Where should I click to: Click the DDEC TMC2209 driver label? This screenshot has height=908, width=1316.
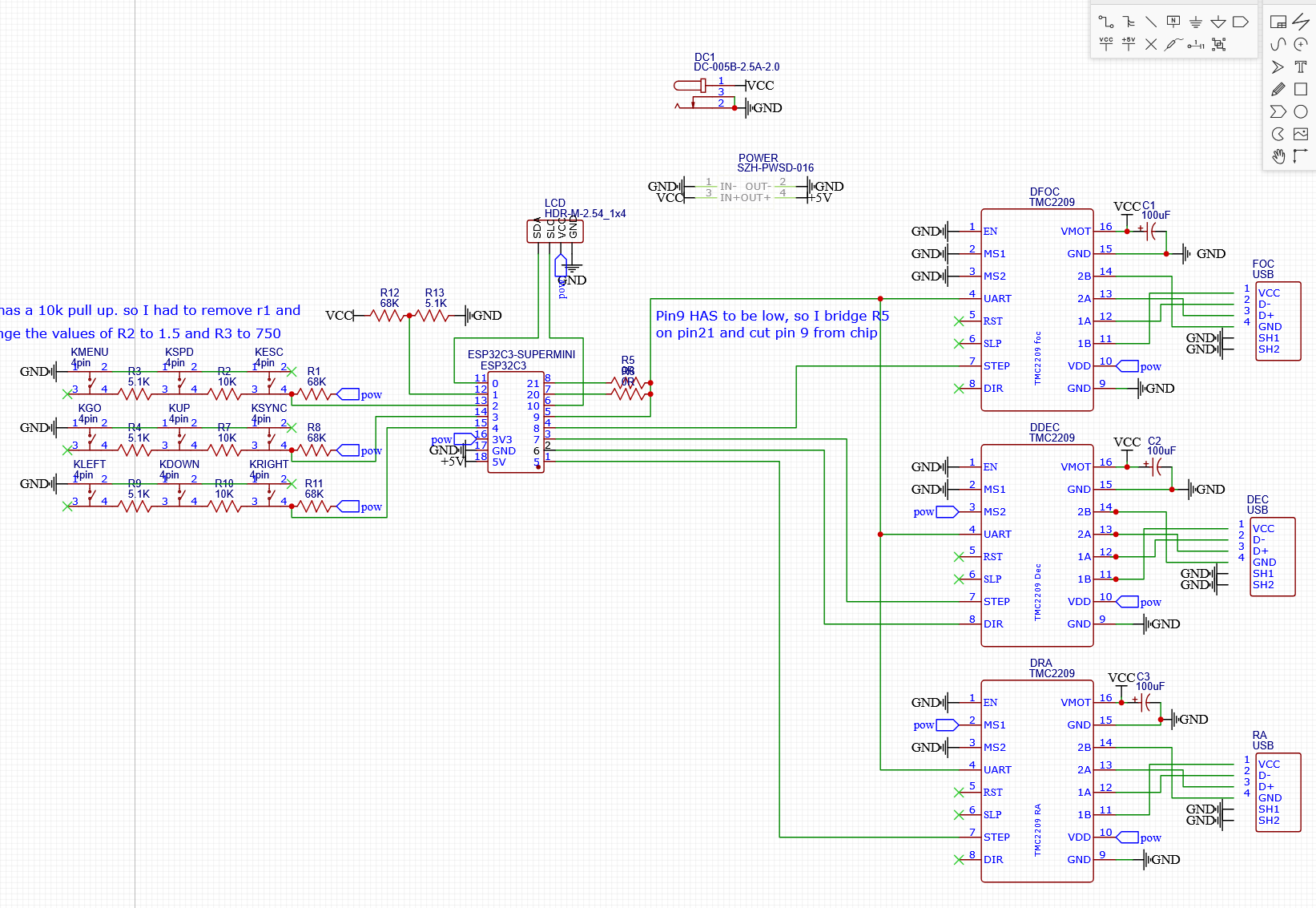point(1052,433)
